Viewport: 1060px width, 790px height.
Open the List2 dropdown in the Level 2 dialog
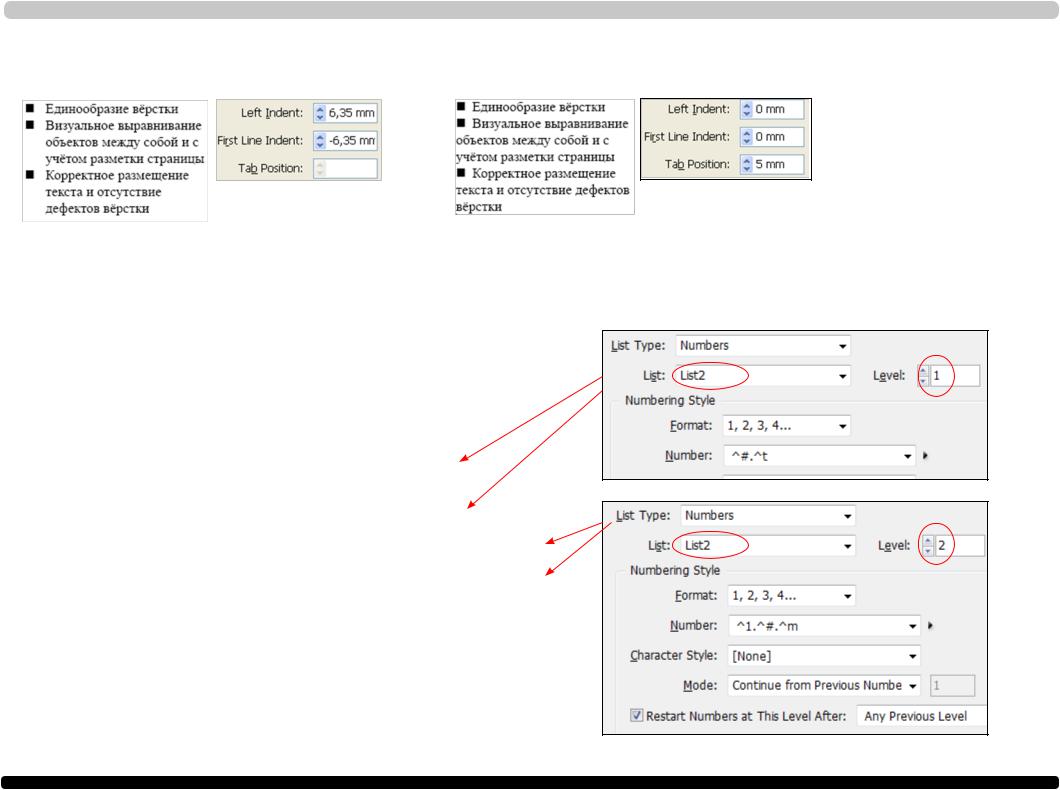[767, 545]
